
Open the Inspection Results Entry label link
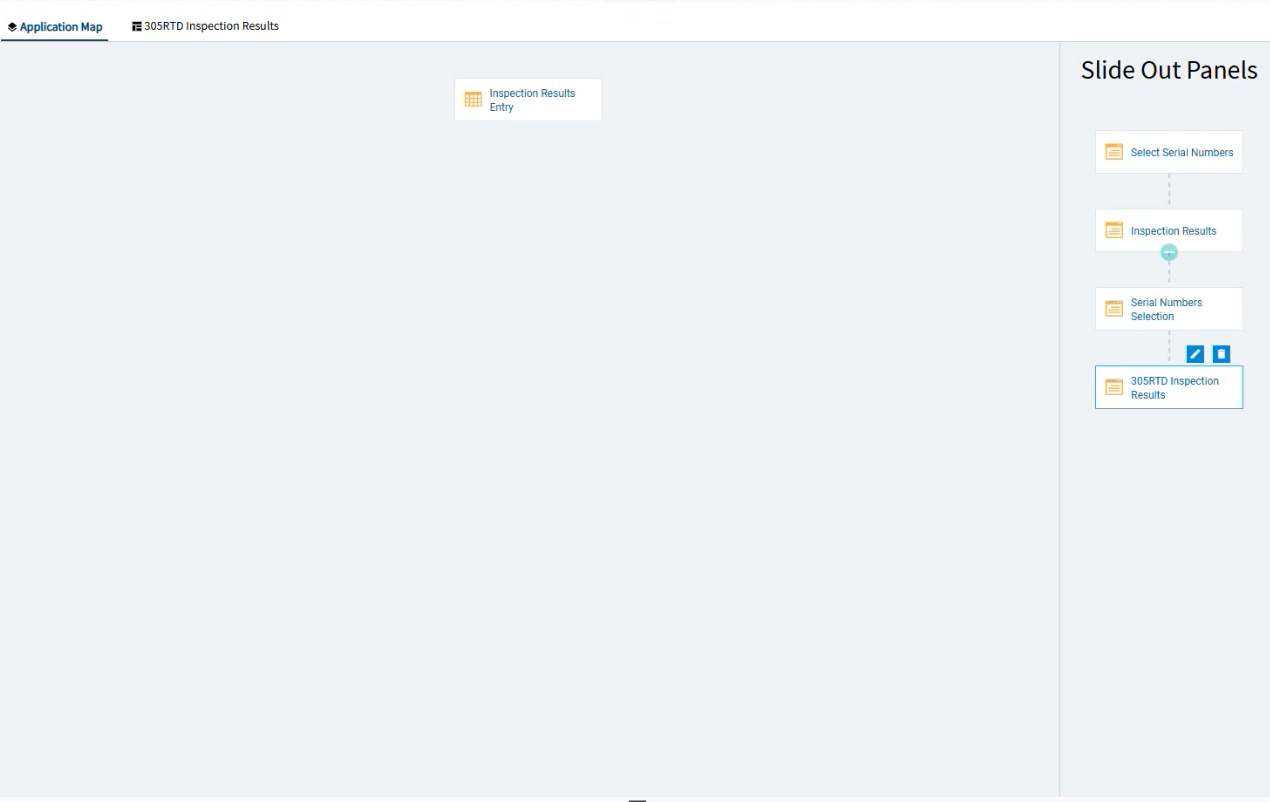click(x=532, y=100)
